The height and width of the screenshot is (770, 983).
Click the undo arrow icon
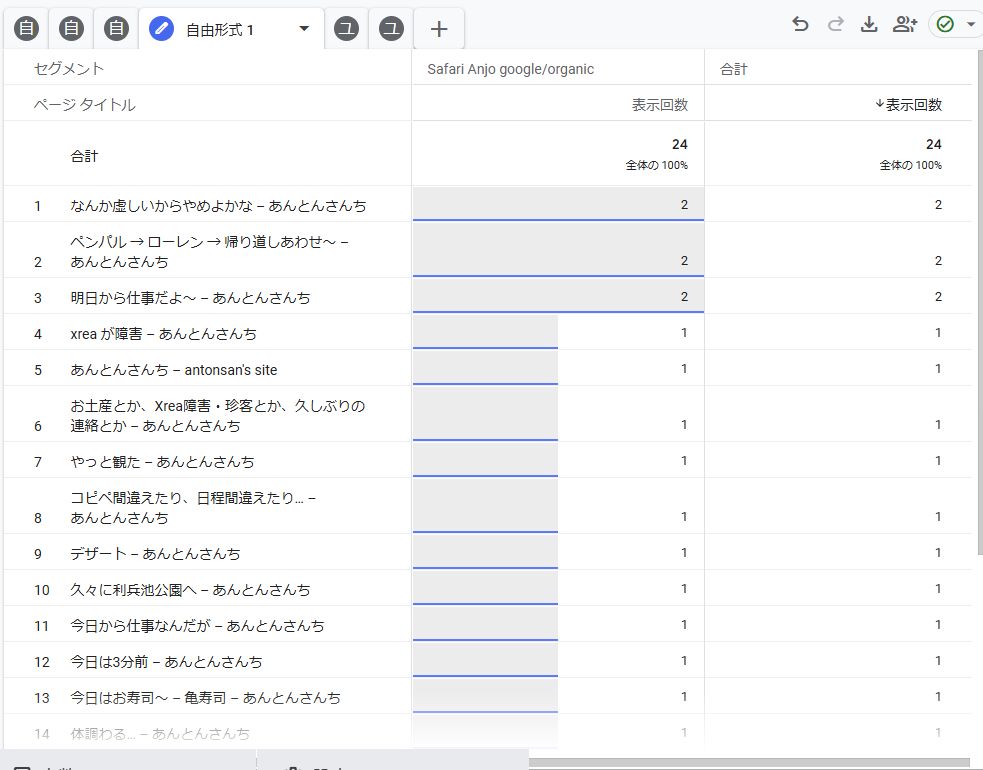pos(800,25)
